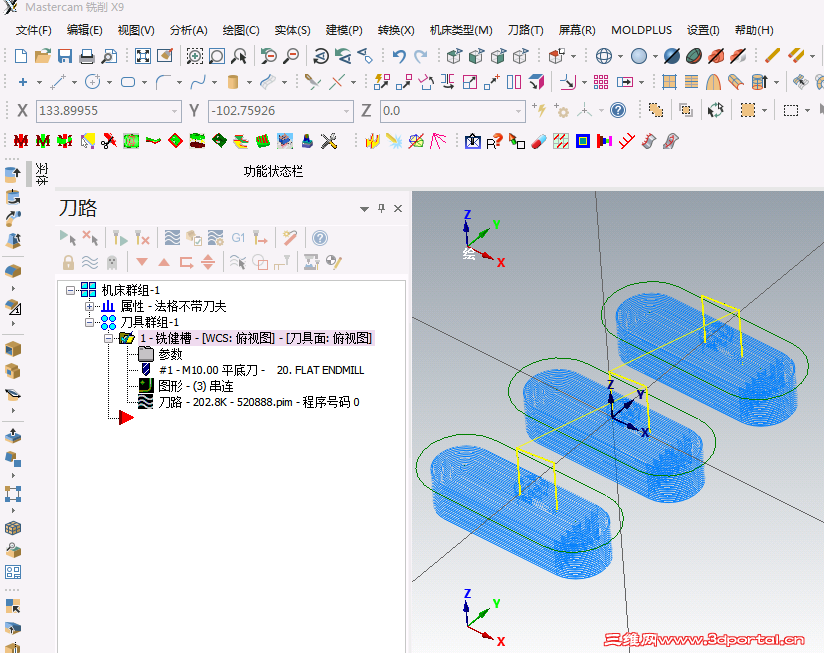The image size is (824, 653).
Task: Expand the 属性 - 法格不带刀夫 node
Action: [x=89, y=306]
